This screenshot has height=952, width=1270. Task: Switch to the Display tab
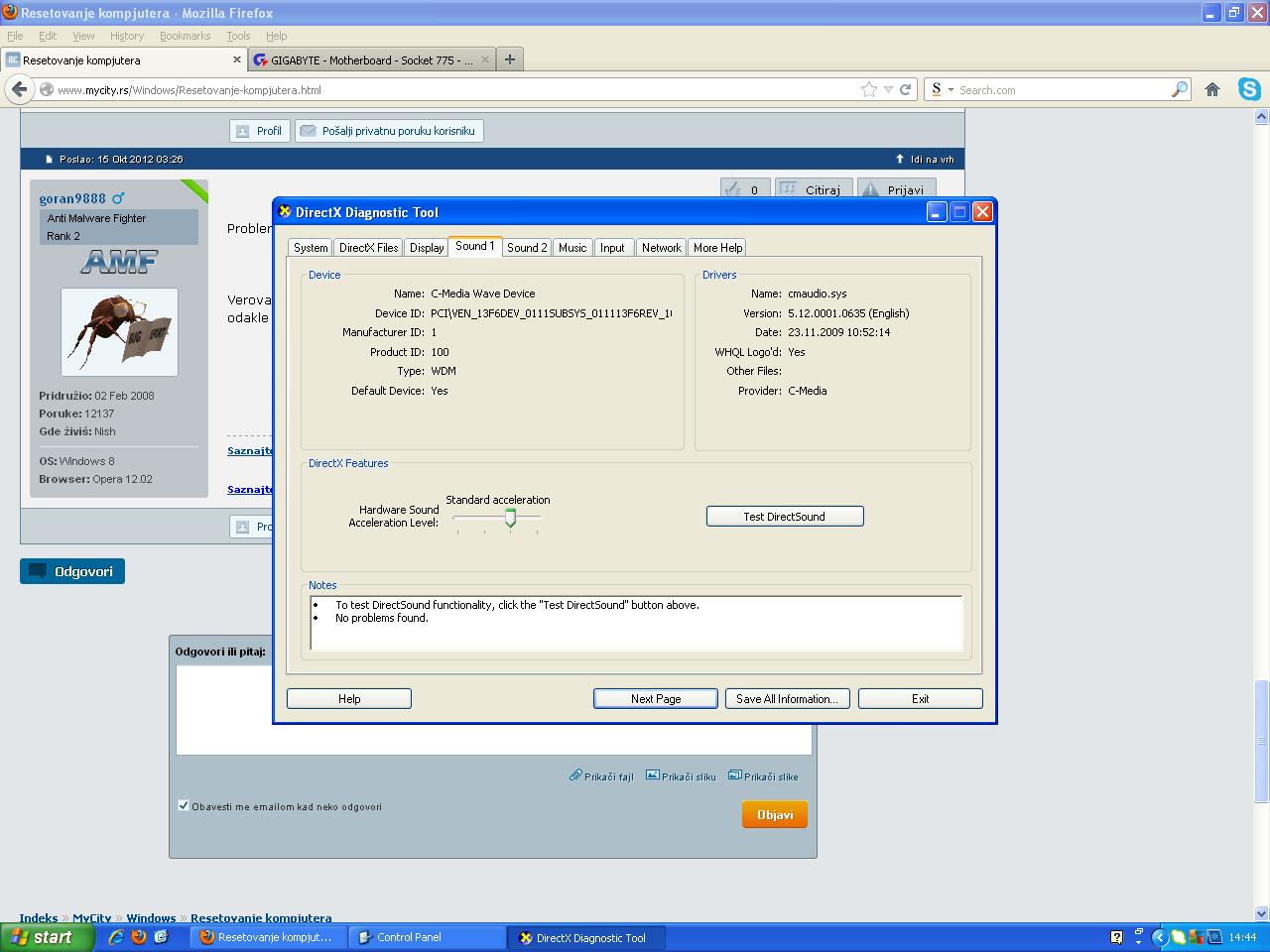pyautogui.click(x=427, y=248)
